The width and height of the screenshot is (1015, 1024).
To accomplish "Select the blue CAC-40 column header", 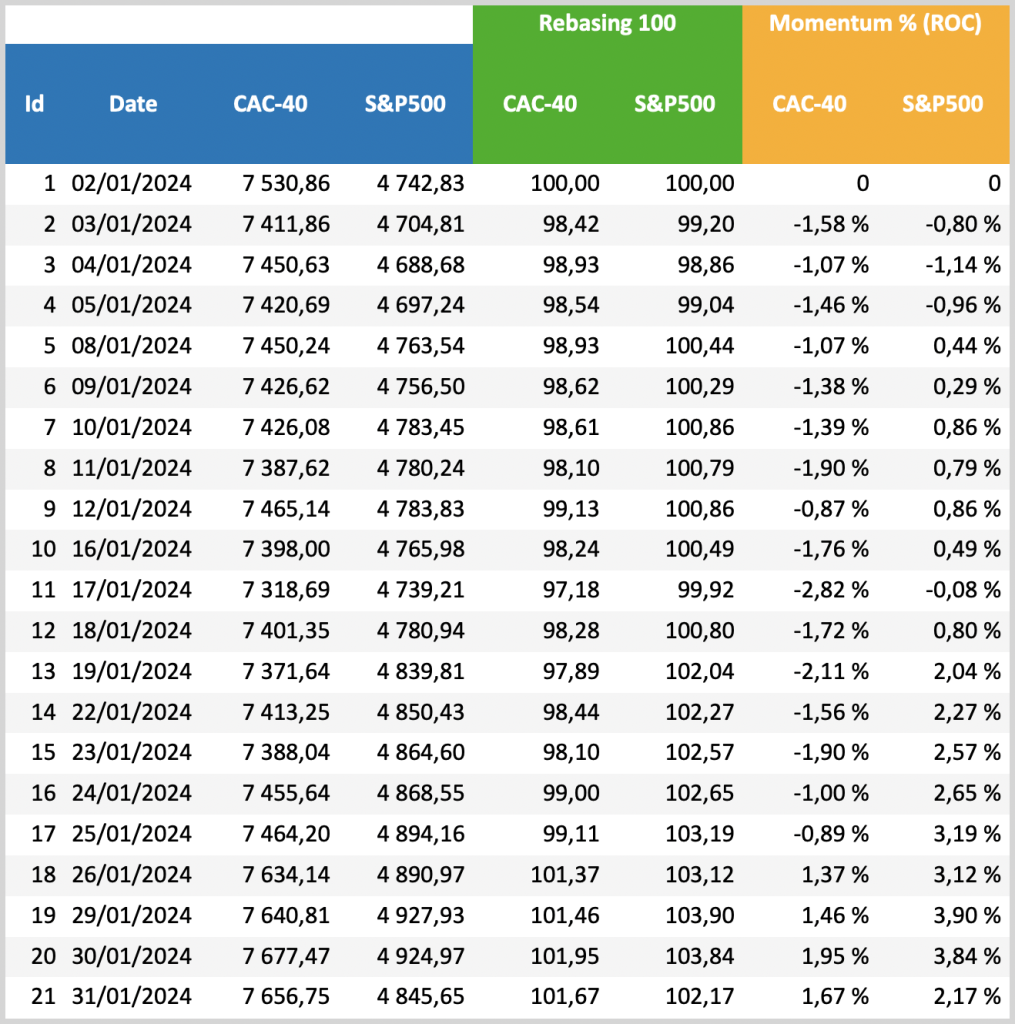I will (x=270, y=104).
